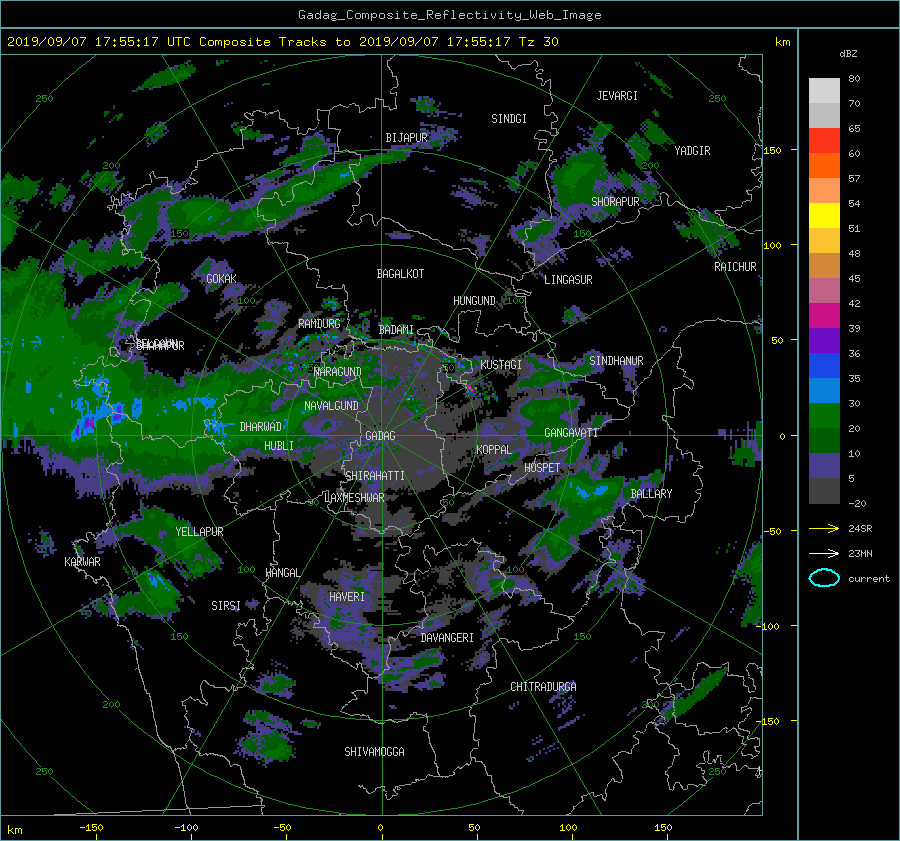
Task: Click the Gadag_Composite_Reflectivity_Web_Image title
Action: tap(449, 15)
